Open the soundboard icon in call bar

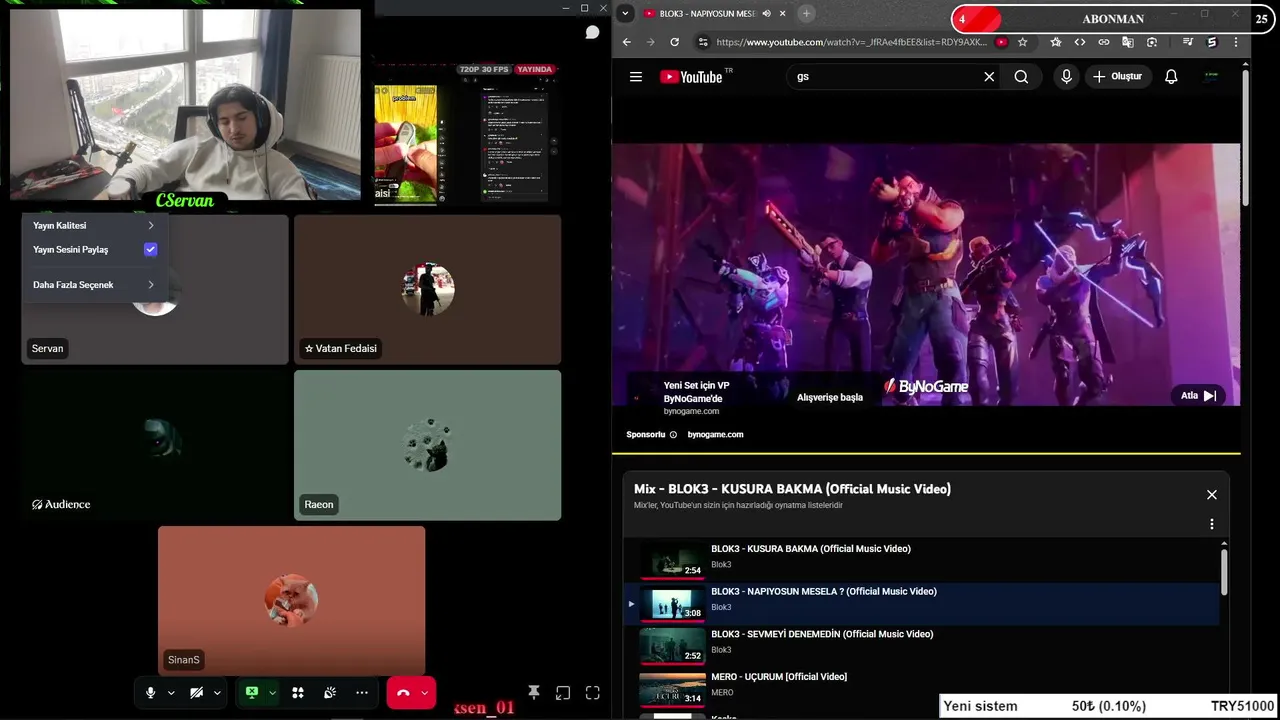coord(330,692)
